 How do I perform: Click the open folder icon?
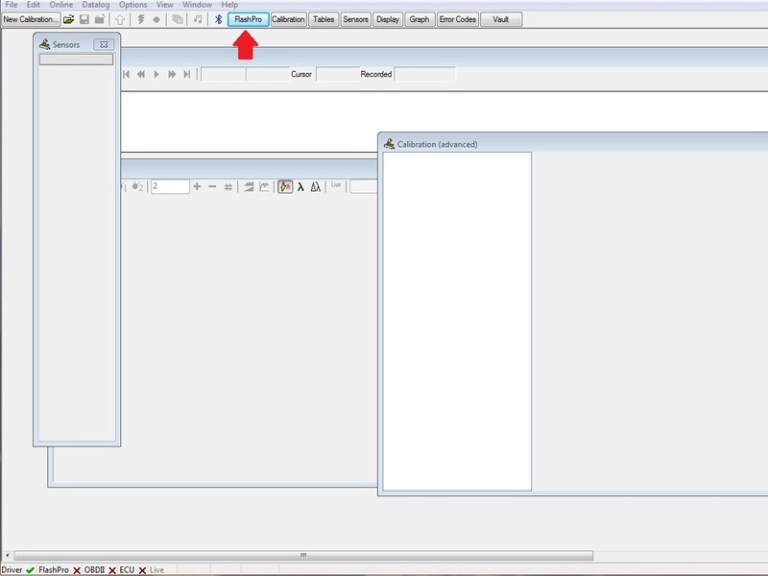[69, 20]
